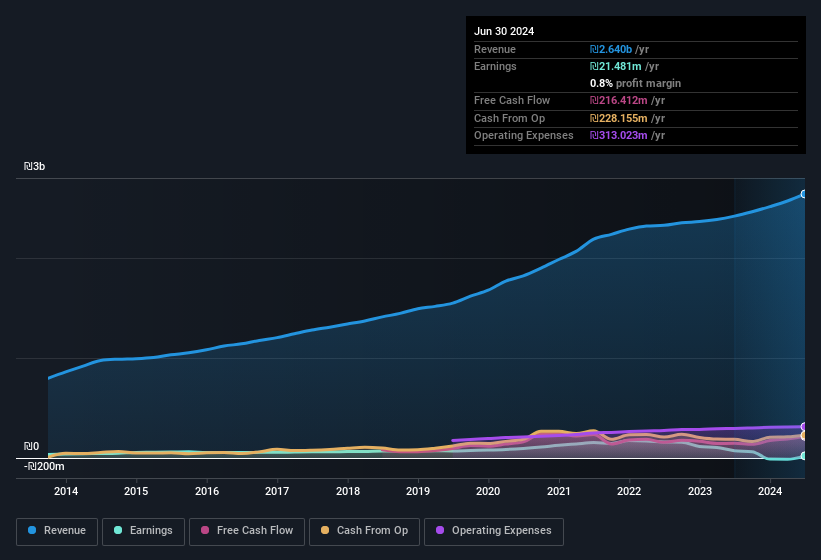Image resolution: width=821 pixels, height=560 pixels.
Task: Click the ₪3b y-axis label
Action: (35, 166)
